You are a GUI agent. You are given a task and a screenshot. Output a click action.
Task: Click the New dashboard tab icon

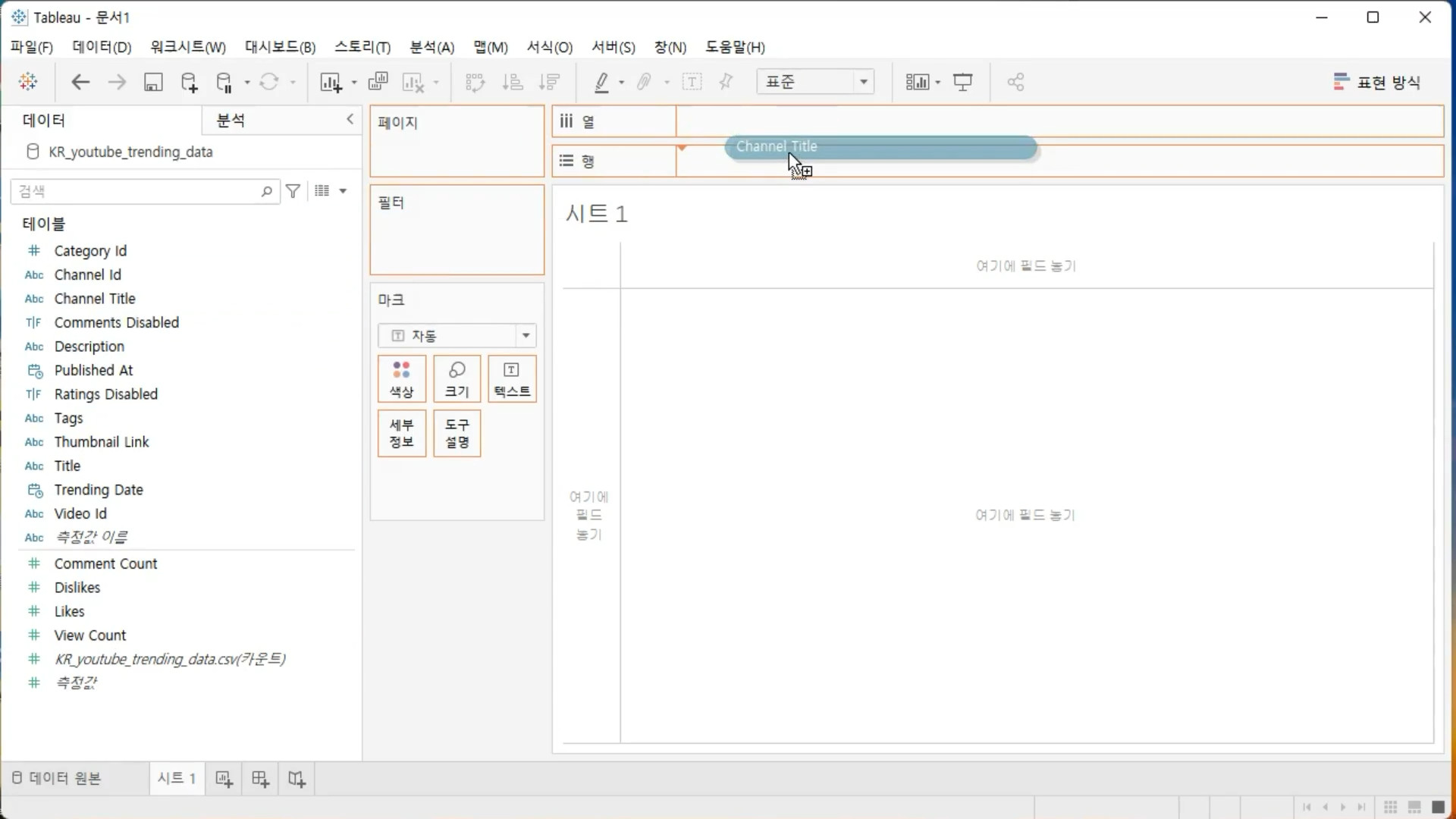(x=260, y=779)
